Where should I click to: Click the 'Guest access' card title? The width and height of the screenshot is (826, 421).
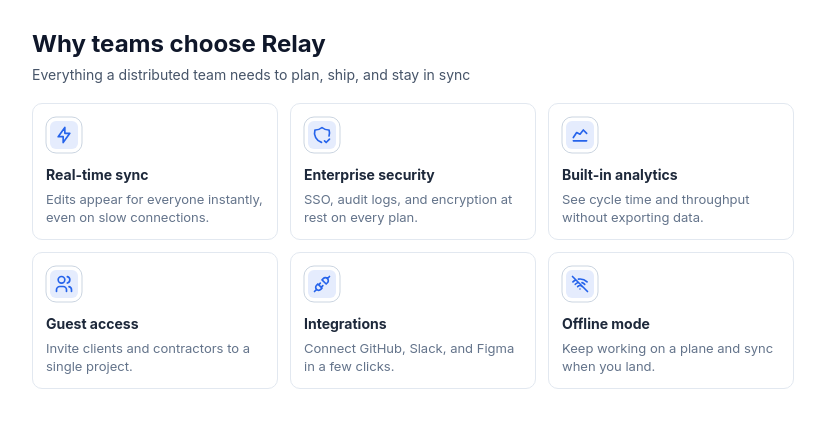(x=92, y=324)
